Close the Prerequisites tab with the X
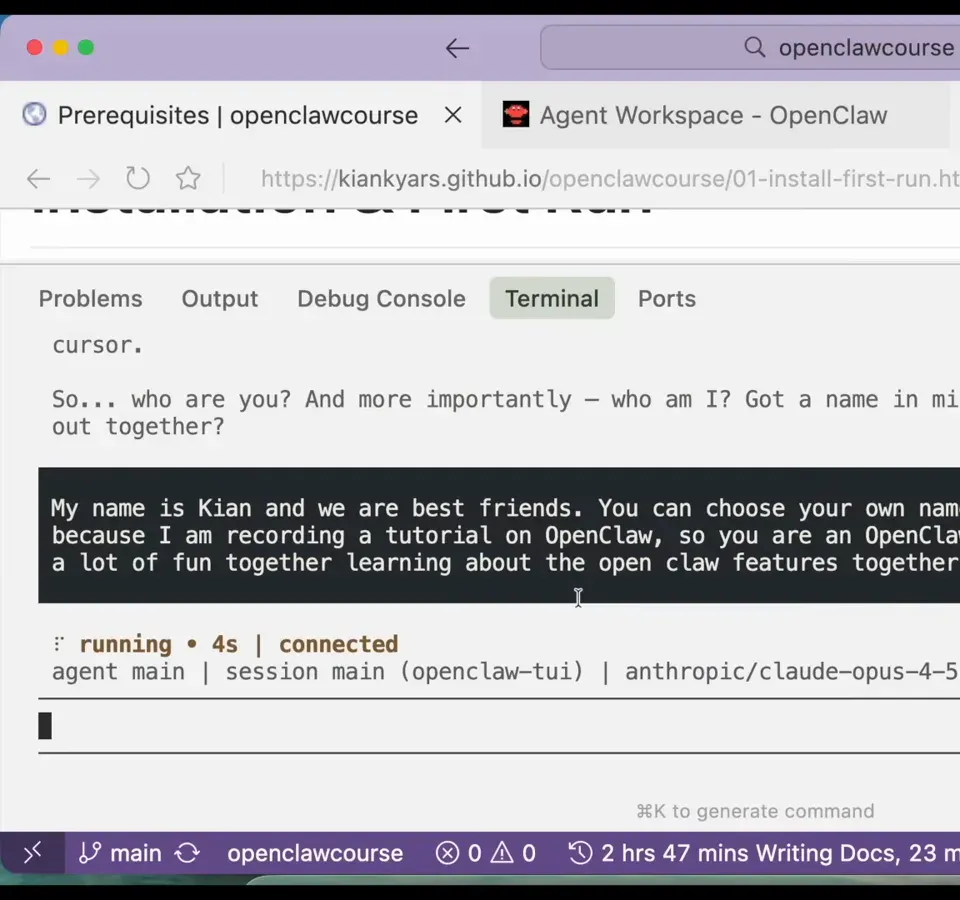The height and width of the screenshot is (900, 960). click(453, 115)
